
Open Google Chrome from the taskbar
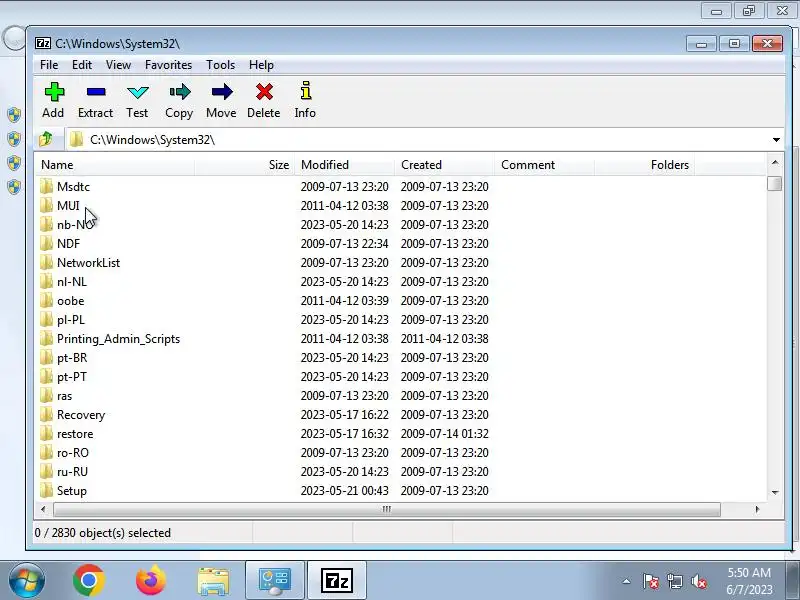pos(89,581)
